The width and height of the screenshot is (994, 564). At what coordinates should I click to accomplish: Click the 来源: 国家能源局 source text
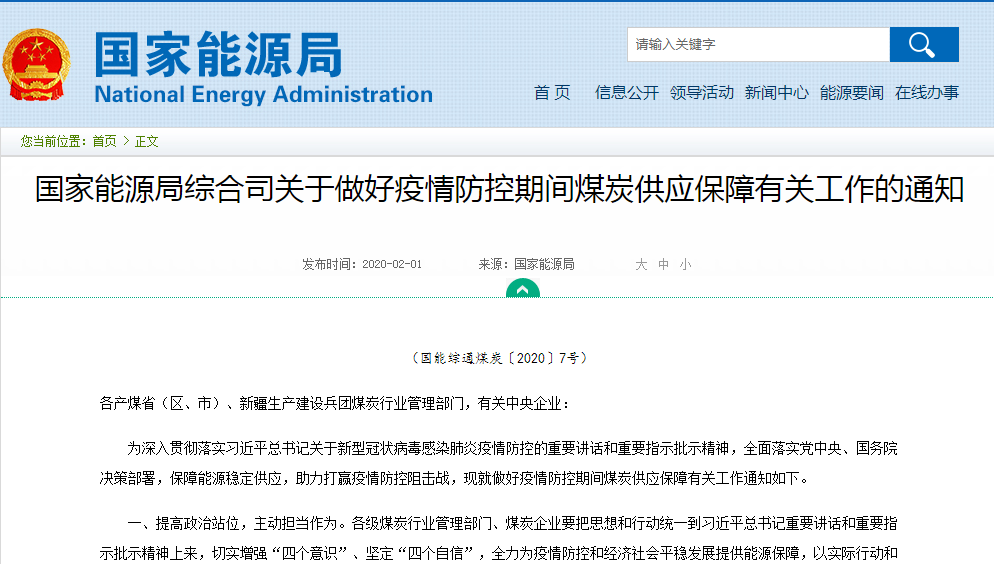[526, 265]
